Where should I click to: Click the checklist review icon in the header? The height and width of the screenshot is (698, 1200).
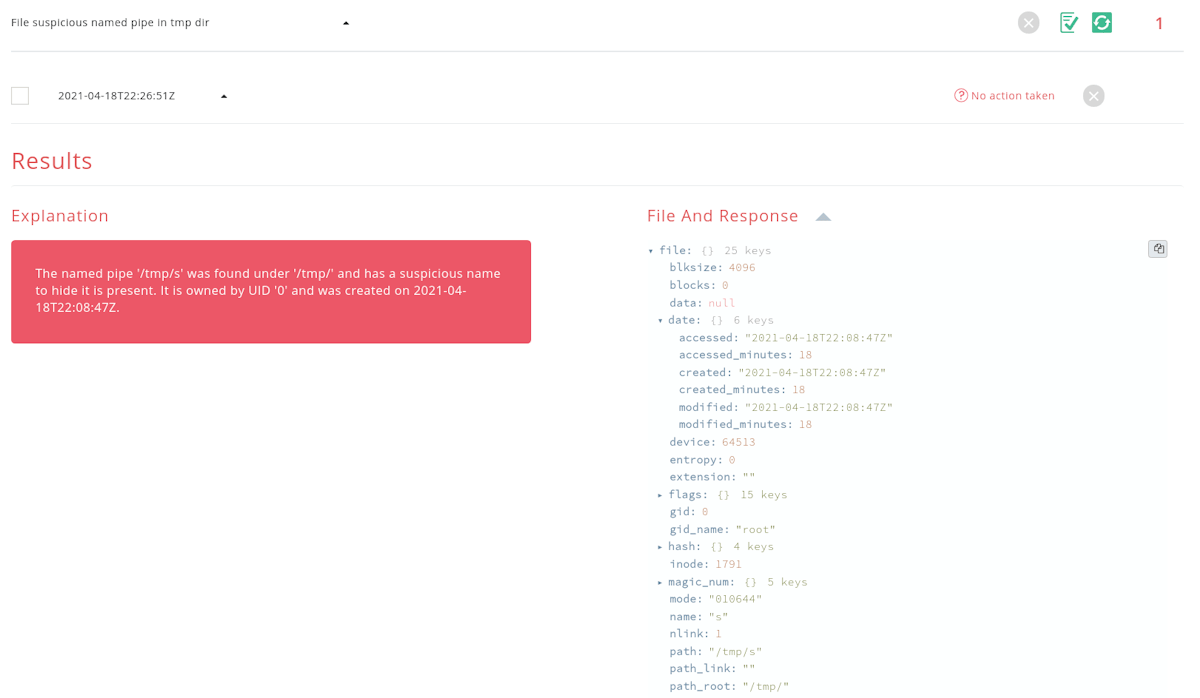(x=1068, y=22)
